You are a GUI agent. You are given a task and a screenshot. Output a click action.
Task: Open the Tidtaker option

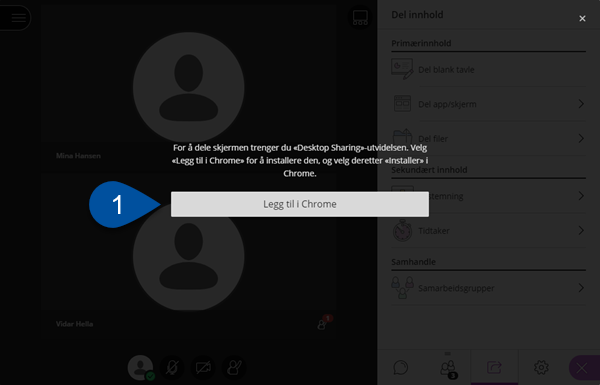click(x=488, y=230)
